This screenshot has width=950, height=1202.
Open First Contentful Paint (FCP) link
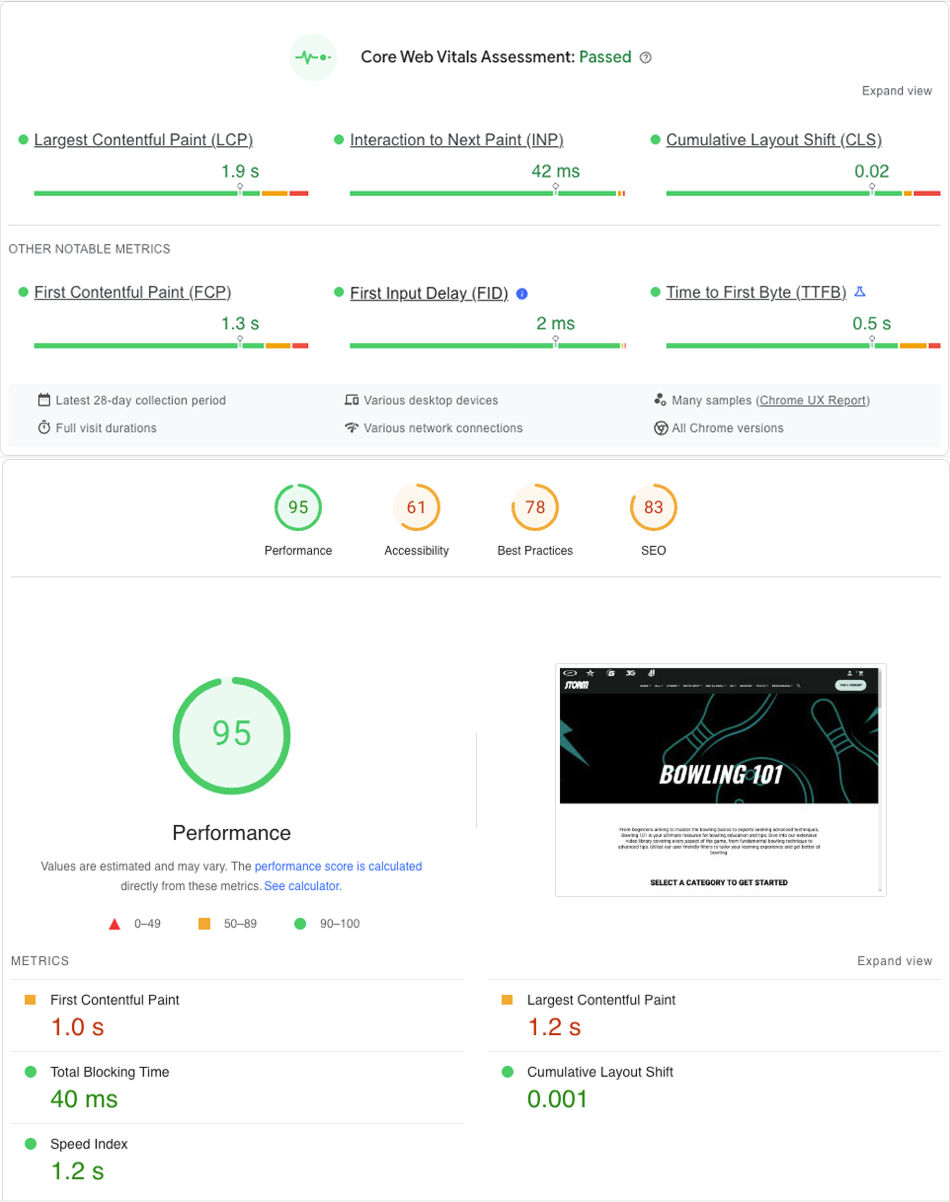coord(132,292)
